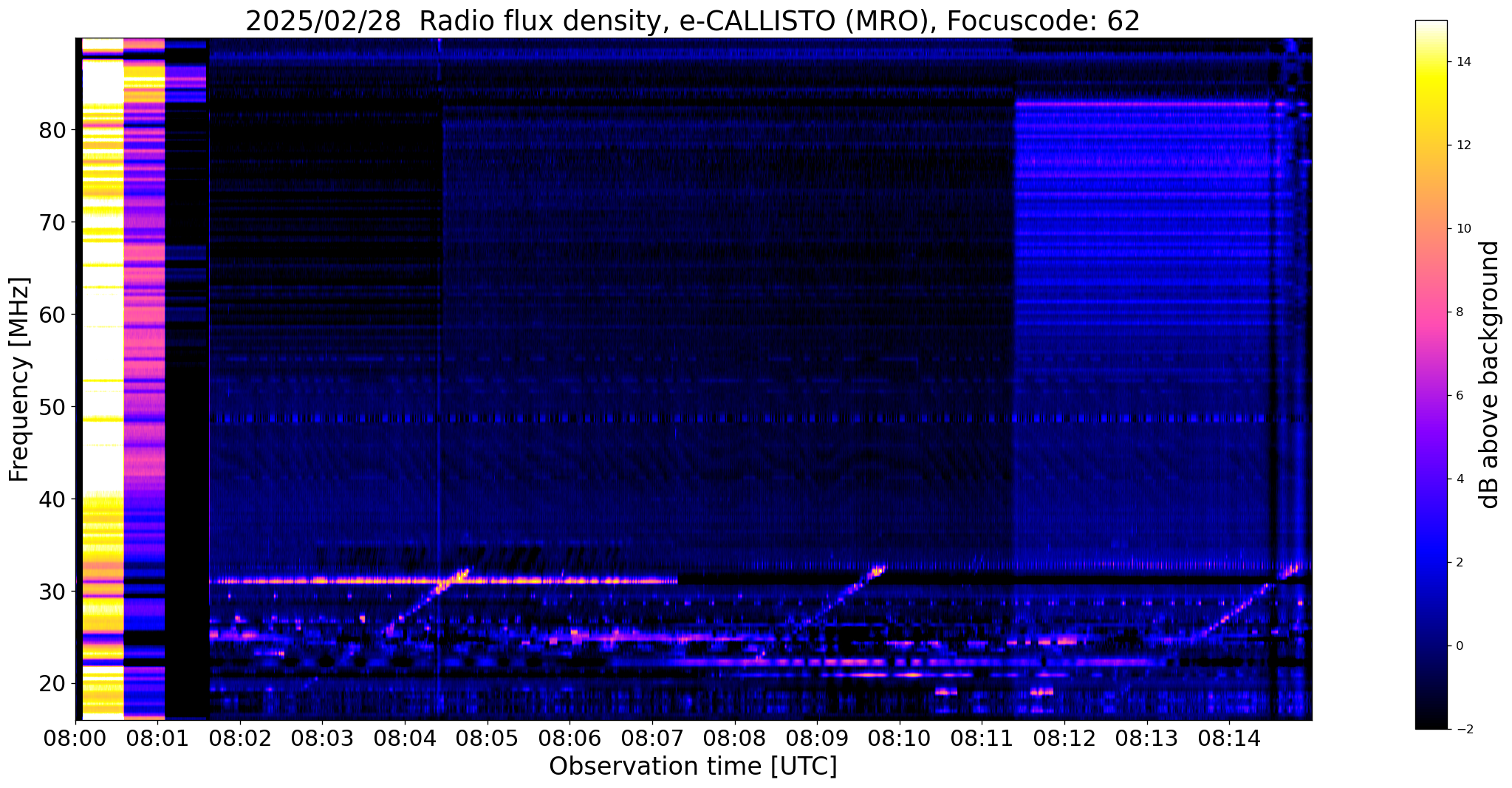
Task: Click the pink calibration band near 08:01
Action: pyautogui.click(x=144, y=379)
